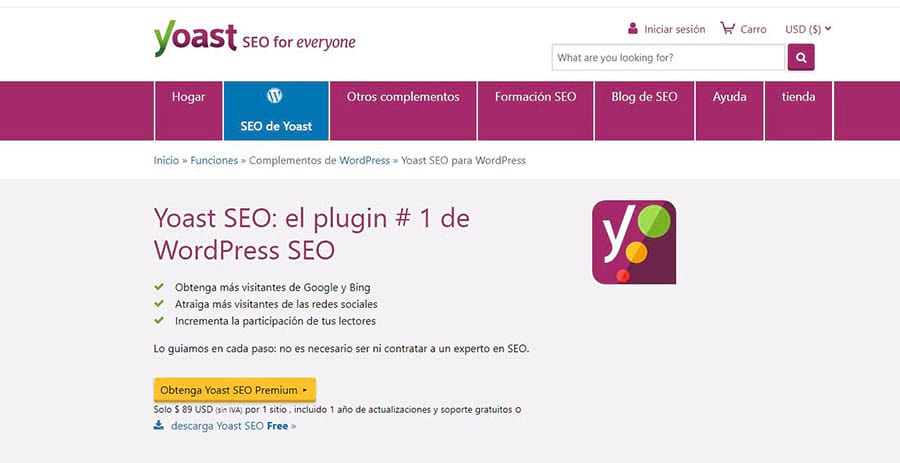
Task: Go to the Blog de SEO tab
Action: [644, 97]
